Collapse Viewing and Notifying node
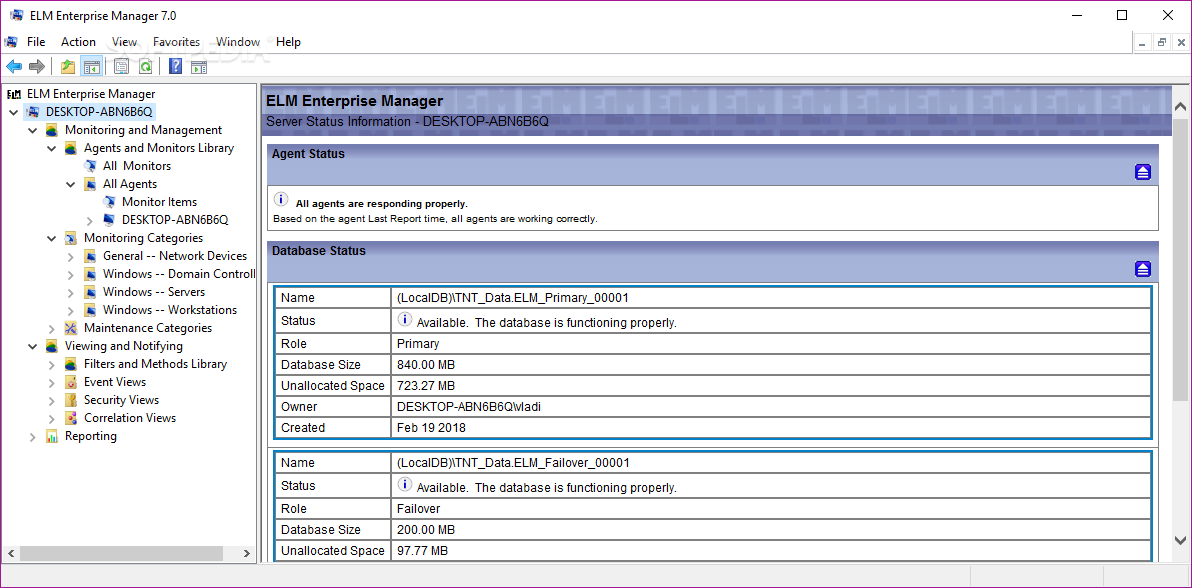Screen dimensions: 1192x588 [33, 346]
